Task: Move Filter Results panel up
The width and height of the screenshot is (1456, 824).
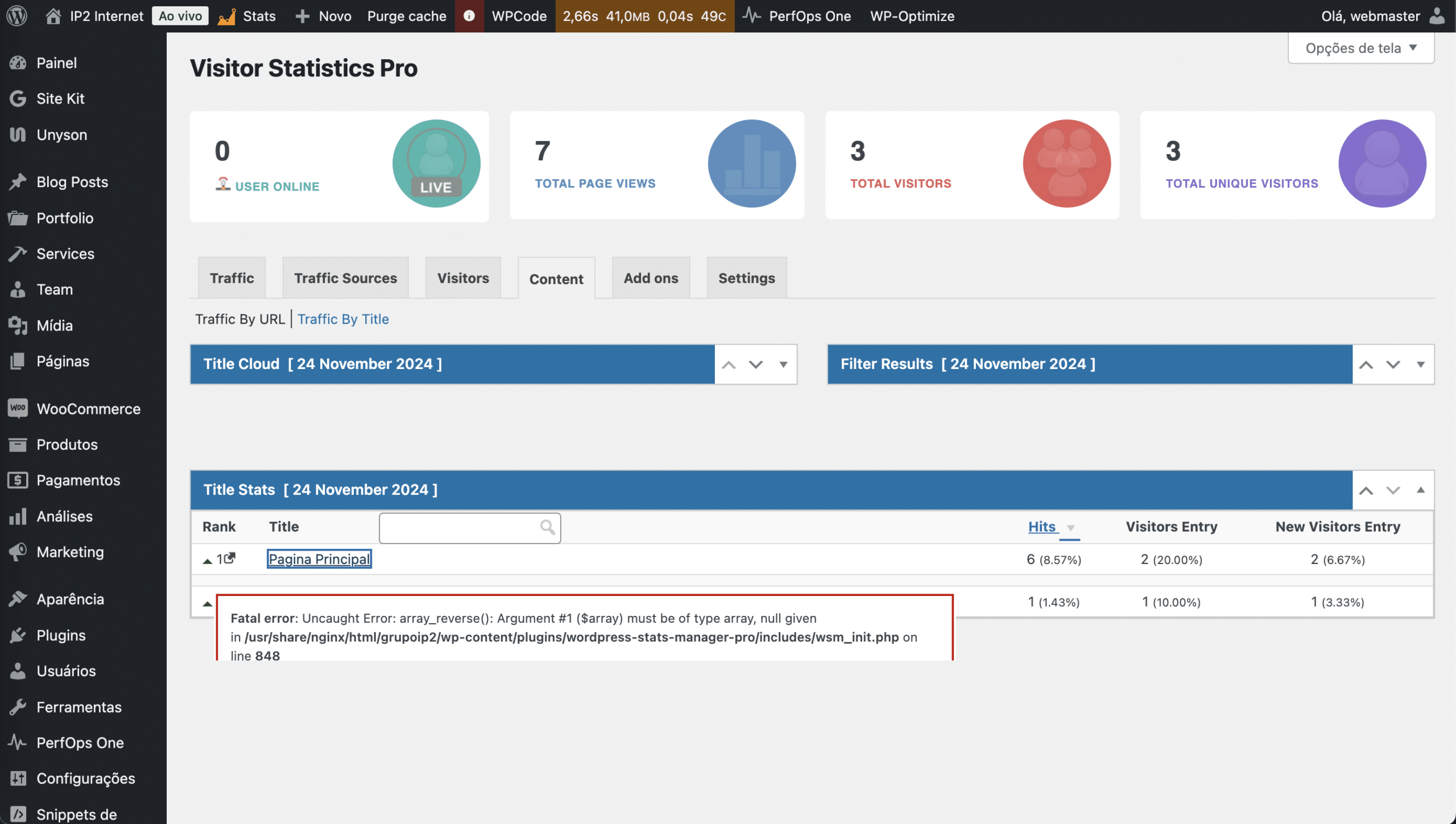Action: pos(1366,365)
